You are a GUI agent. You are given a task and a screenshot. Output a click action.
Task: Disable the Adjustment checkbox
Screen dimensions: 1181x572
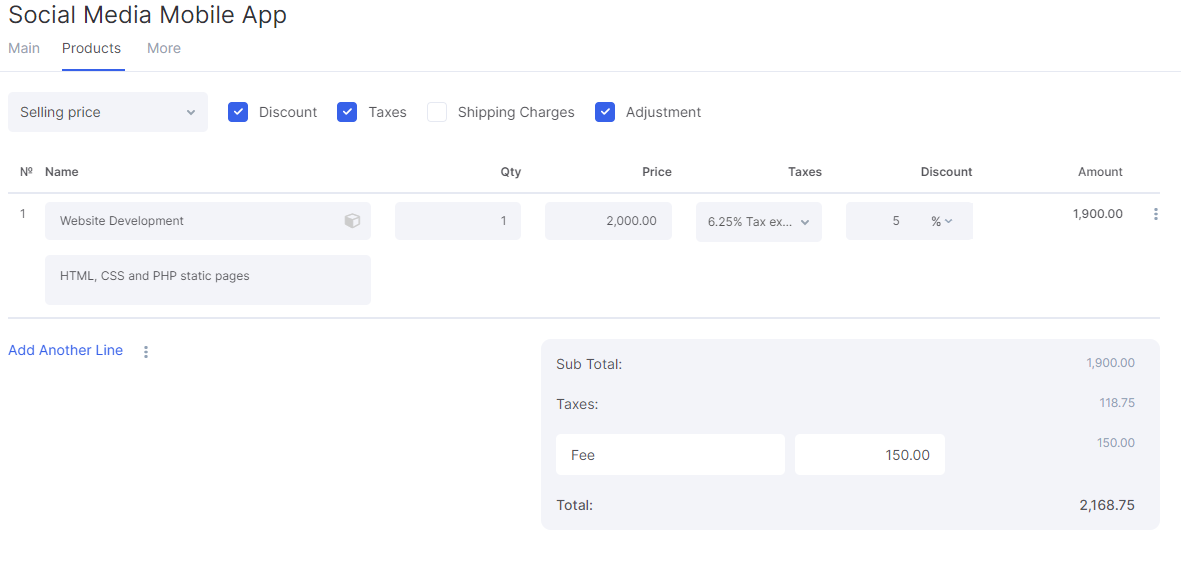605,112
